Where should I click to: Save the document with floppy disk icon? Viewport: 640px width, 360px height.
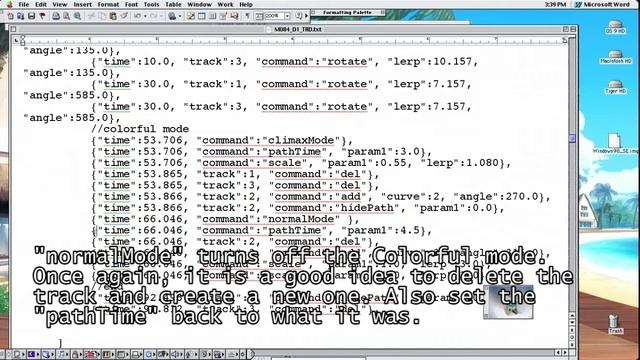click(x=31, y=16)
